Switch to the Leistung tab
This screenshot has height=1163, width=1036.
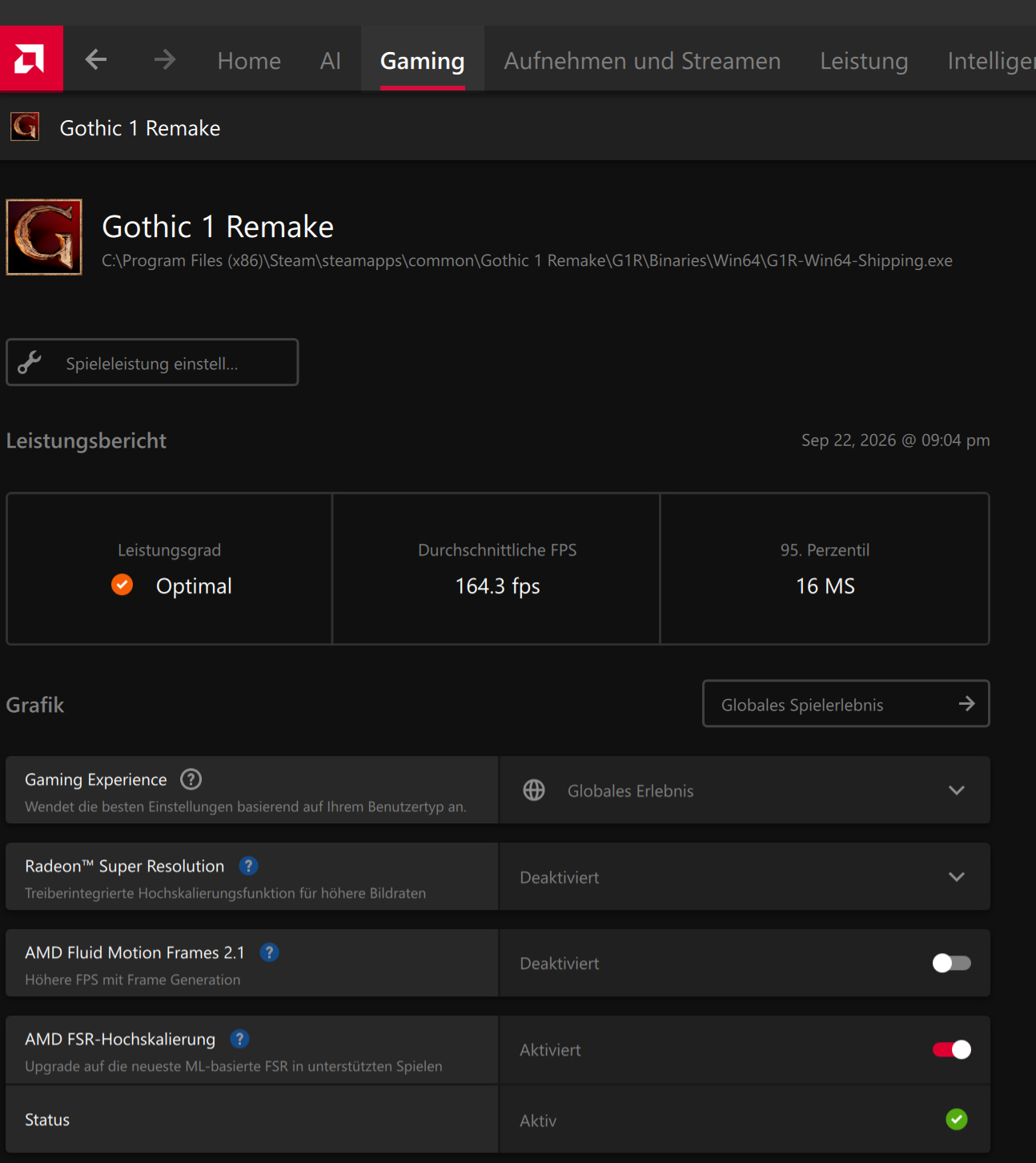point(864,61)
